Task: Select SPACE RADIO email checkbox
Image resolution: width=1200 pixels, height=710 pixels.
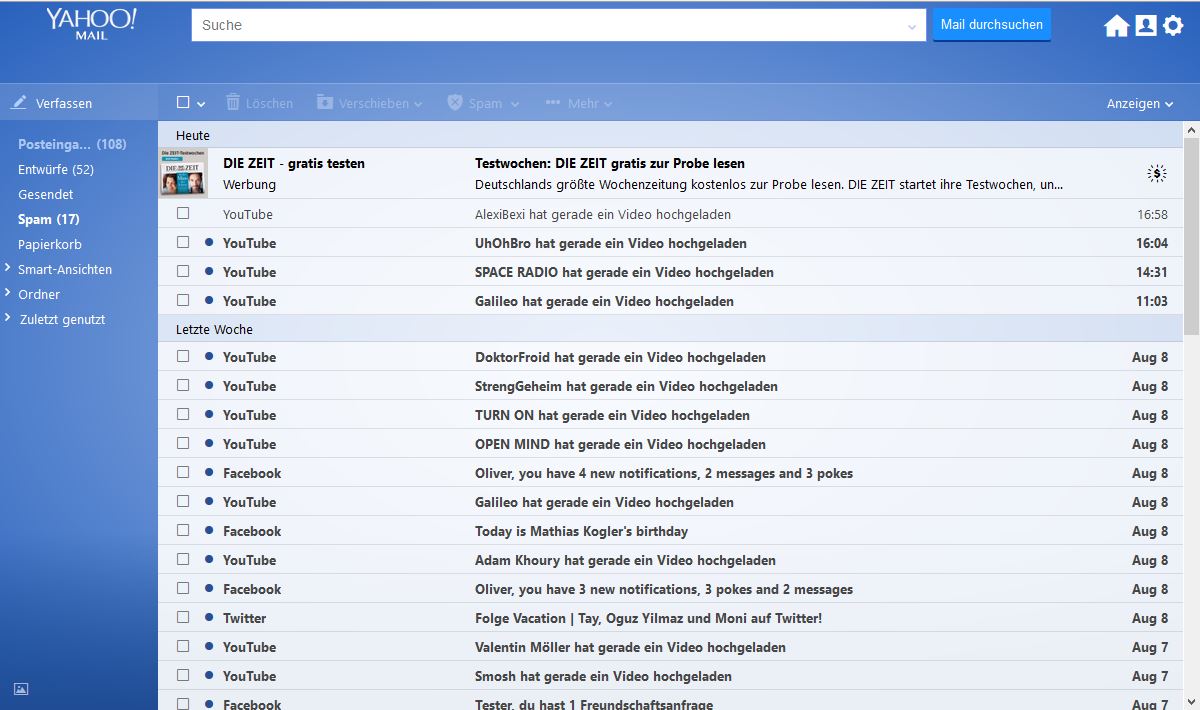Action: click(183, 271)
